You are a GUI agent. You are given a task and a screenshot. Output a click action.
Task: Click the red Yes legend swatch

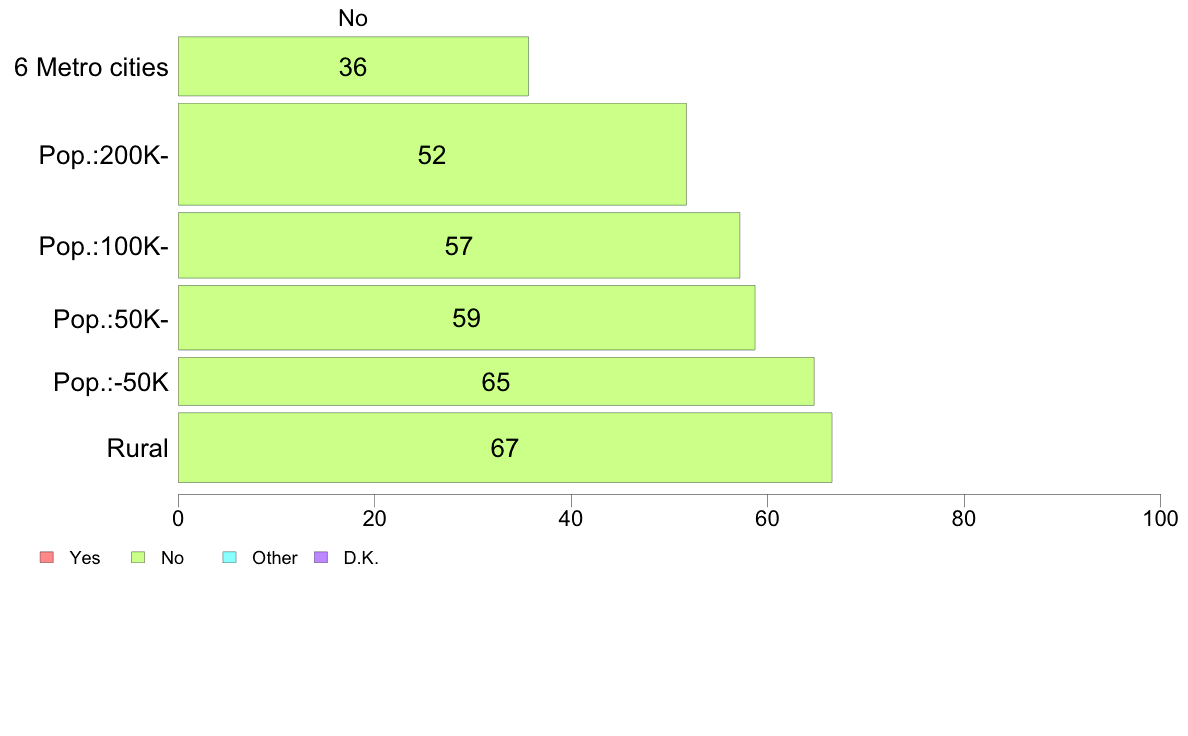[x=47, y=557]
